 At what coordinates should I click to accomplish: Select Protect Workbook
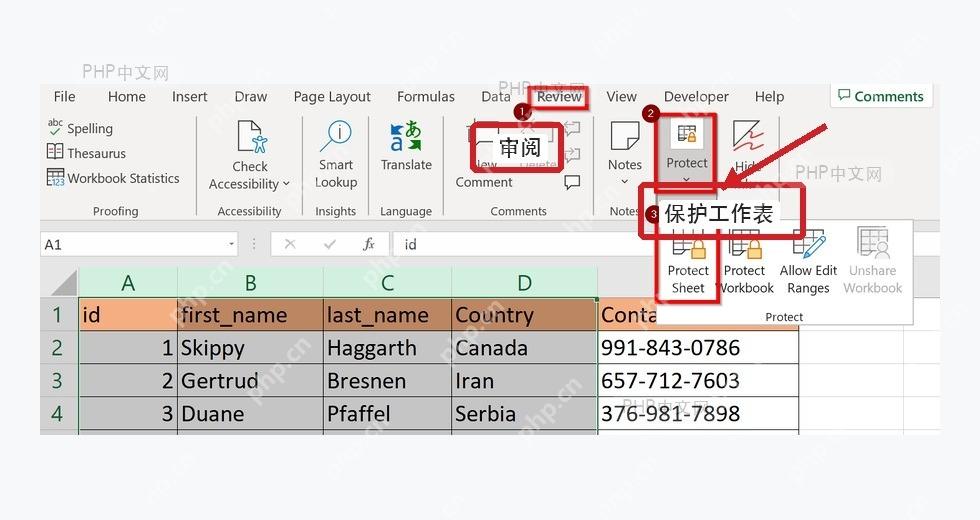tap(745, 262)
